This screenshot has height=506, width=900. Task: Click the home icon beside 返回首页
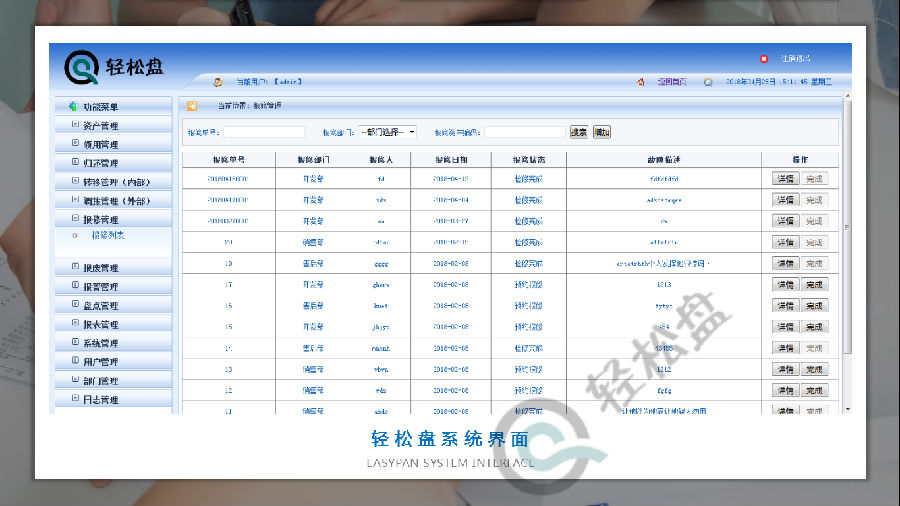click(x=641, y=82)
